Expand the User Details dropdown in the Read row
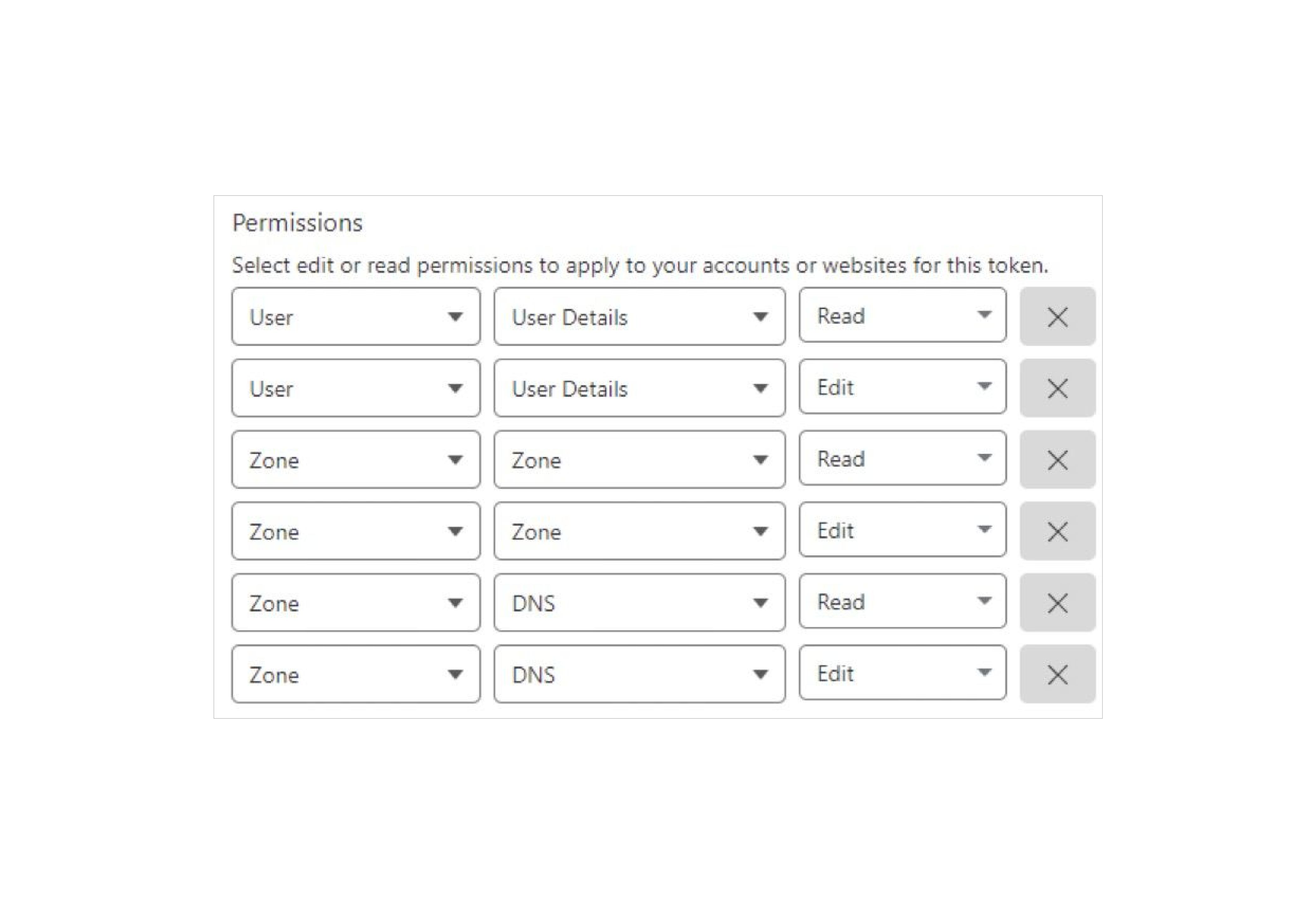The height and width of the screenshot is (914, 1316). pos(639,317)
